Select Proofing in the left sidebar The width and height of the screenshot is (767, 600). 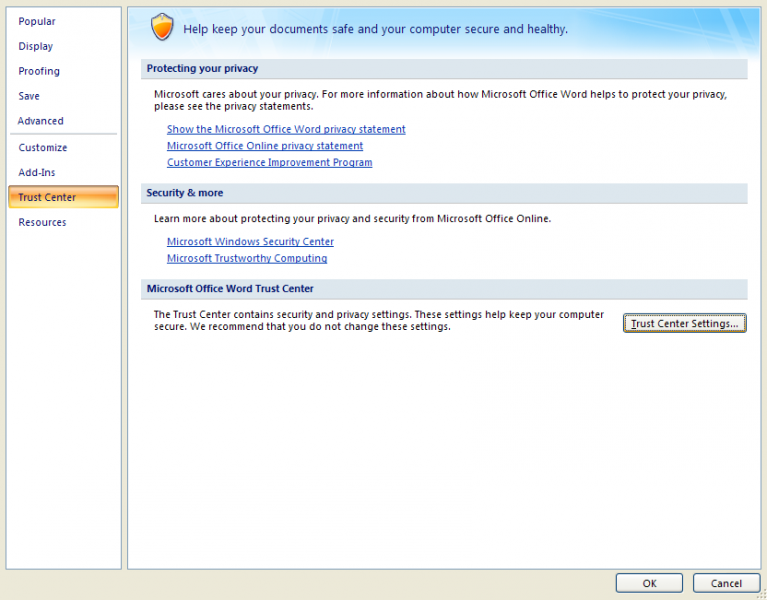[x=39, y=71]
